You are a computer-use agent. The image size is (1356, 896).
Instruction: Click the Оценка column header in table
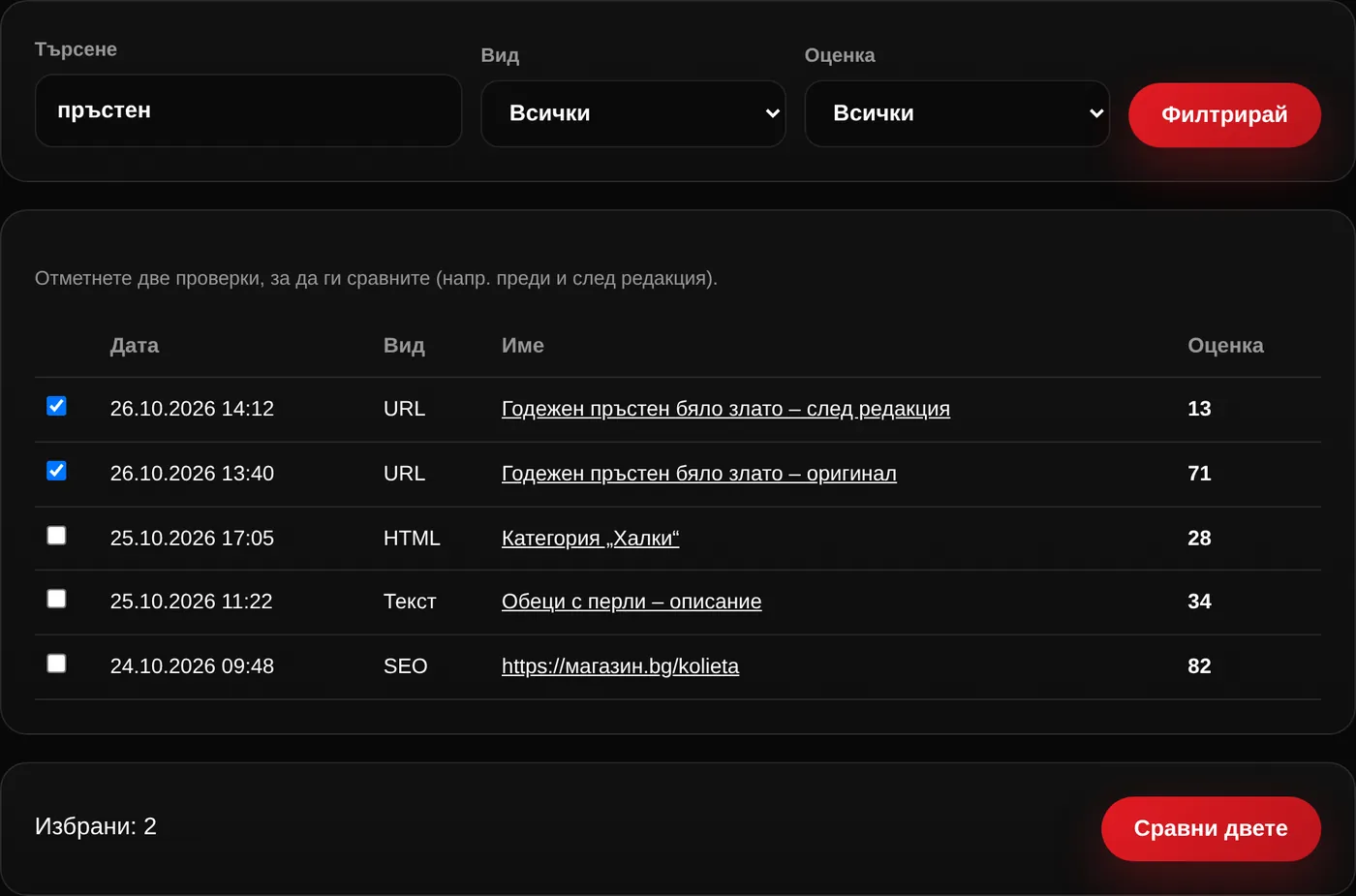(1225, 346)
